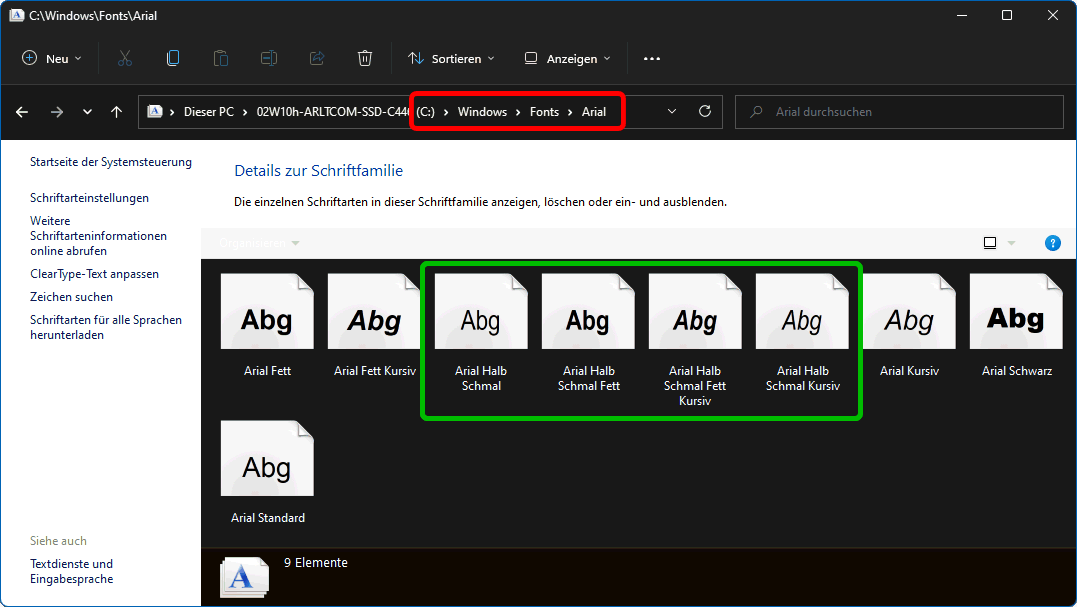Navigate back with the left arrow

point(22,112)
